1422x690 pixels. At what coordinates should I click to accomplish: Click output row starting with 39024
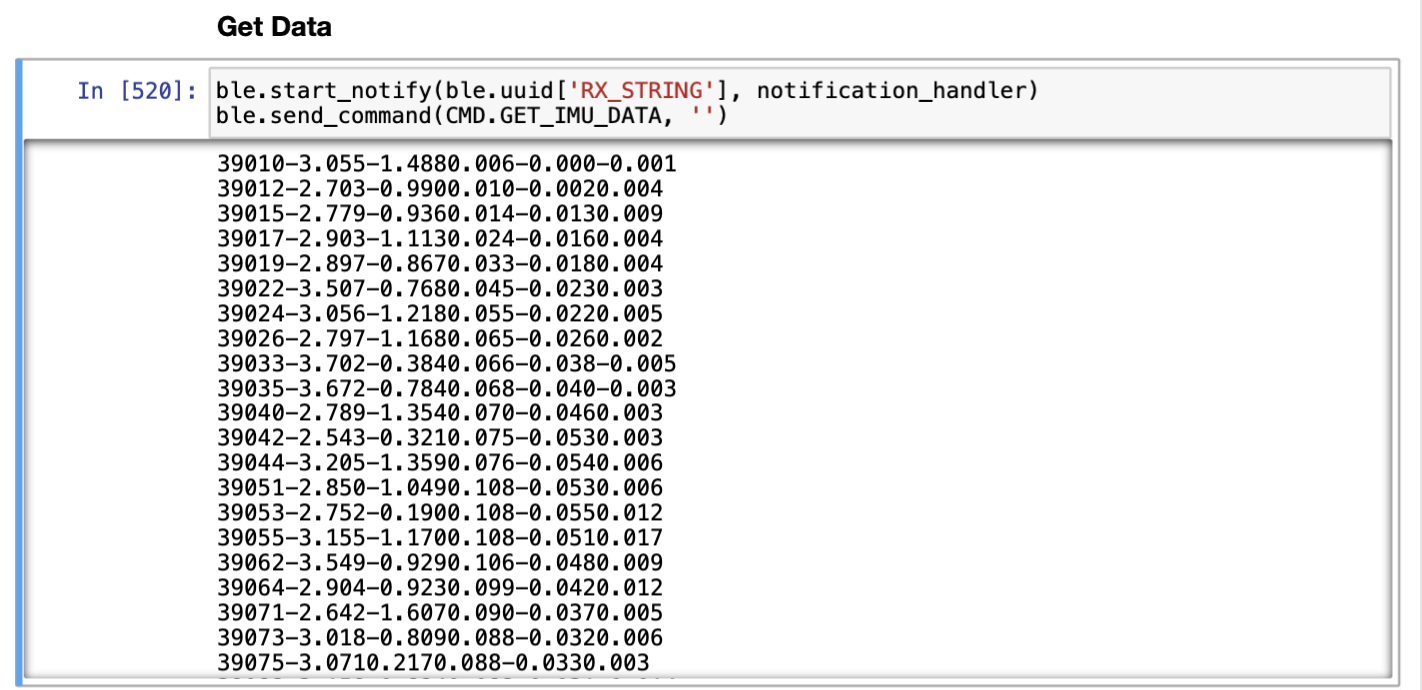pos(440,313)
